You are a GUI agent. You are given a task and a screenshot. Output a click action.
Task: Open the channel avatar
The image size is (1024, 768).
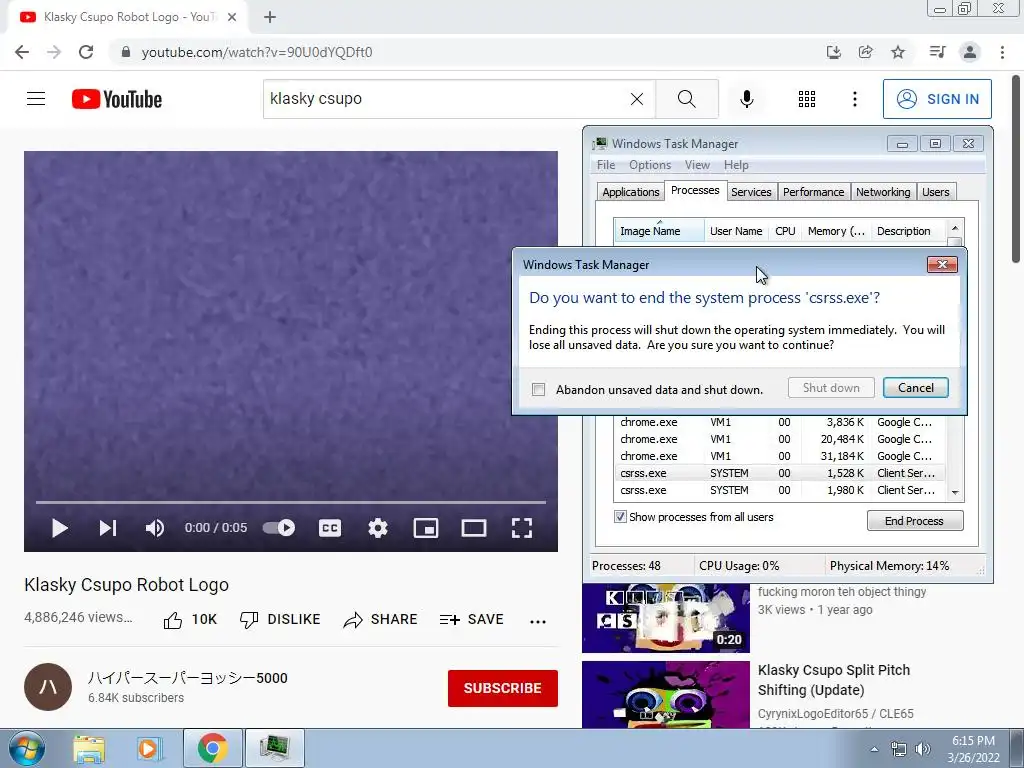[48, 687]
